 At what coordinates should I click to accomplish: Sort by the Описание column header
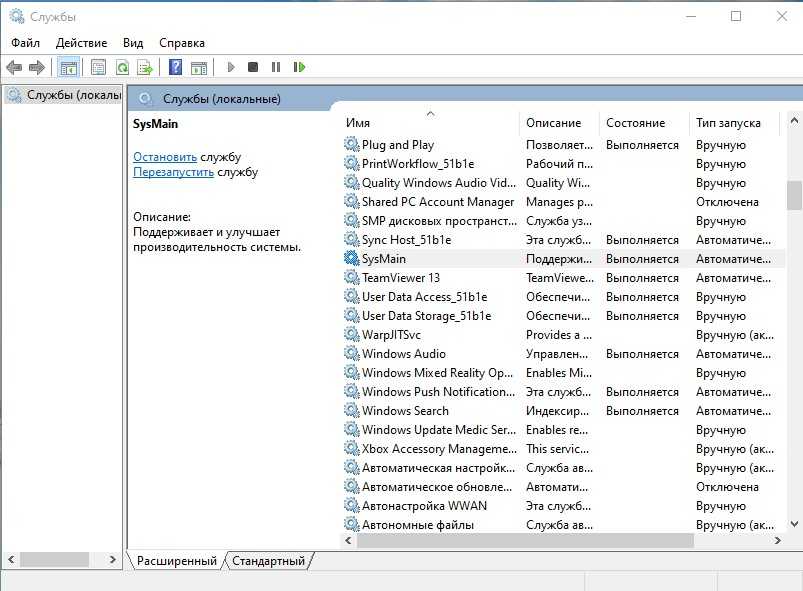(559, 123)
